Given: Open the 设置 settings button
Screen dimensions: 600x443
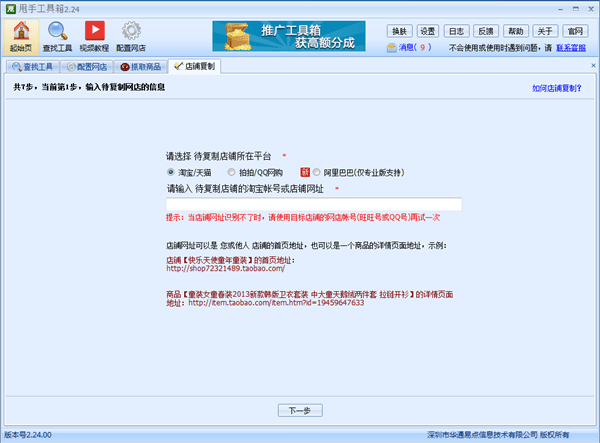Looking at the screenshot, I should pos(427,30).
